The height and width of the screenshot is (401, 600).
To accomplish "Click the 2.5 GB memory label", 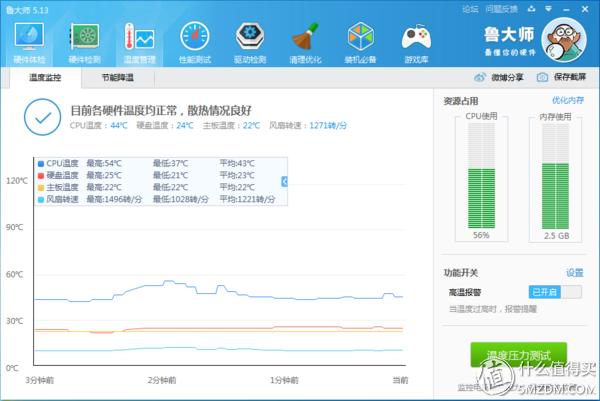I will (x=556, y=236).
